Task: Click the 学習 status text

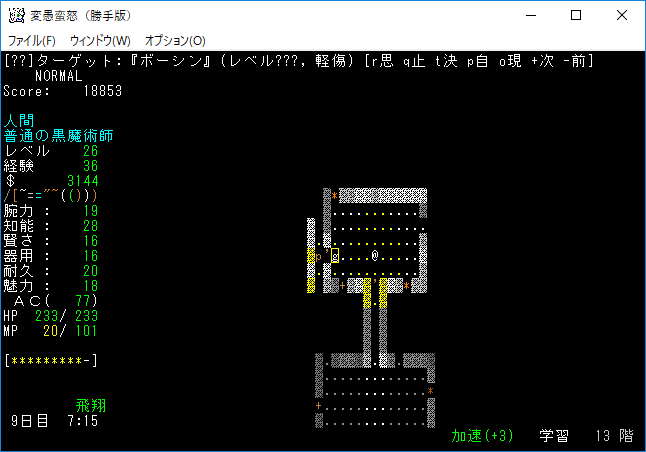Action: point(554,436)
